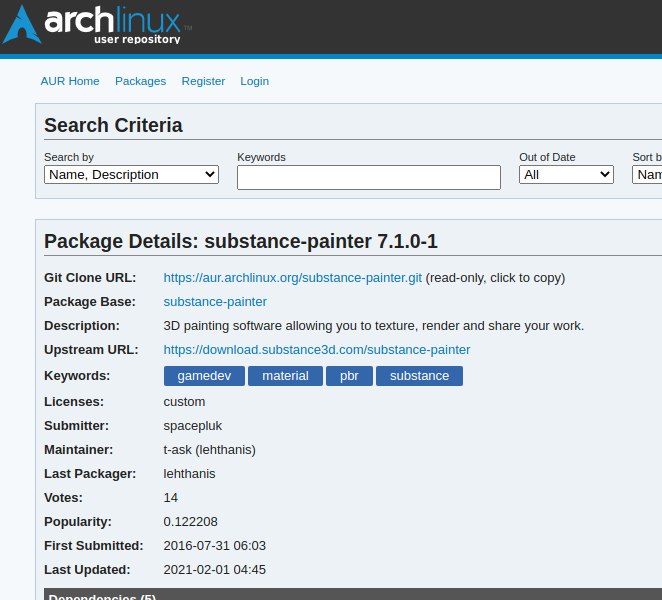Click the package description text
The height and width of the screenshot is (600, 662).
tap(374, 326)
